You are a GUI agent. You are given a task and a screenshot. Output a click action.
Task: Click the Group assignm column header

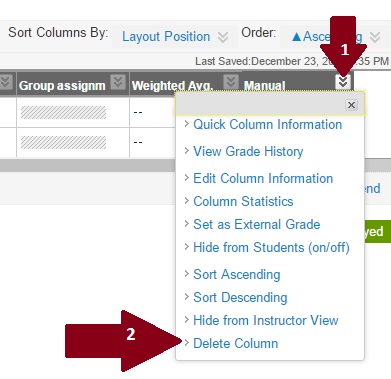(62, 86)
